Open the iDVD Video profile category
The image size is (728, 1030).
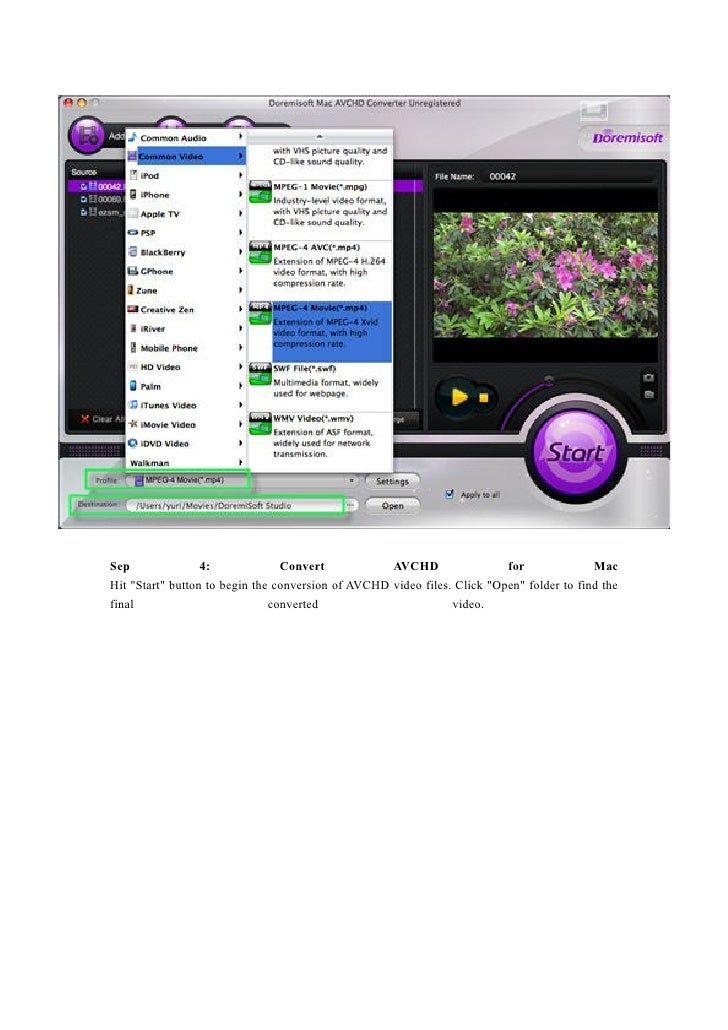[x=186, y=443]
